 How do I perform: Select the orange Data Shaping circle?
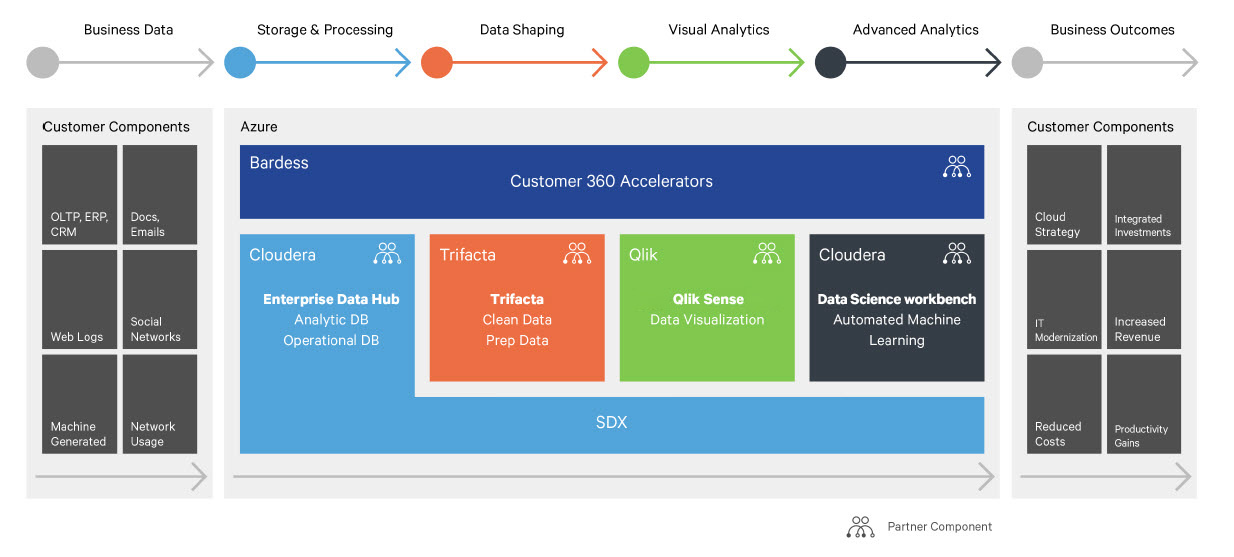click(437, 62)
